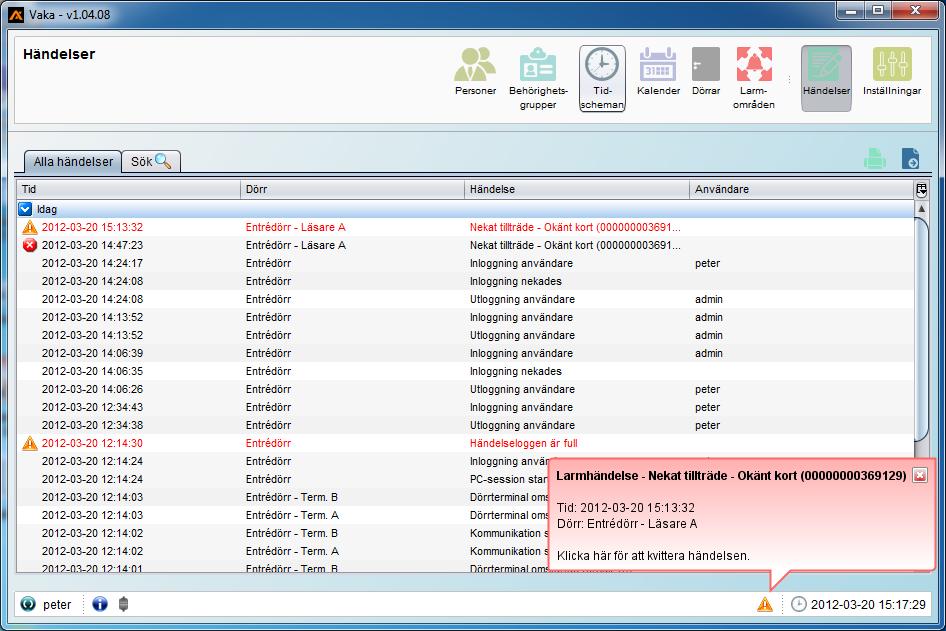
Task: Select 'Utloggning användare' row at 14:13:52
Action: [465, 335]
